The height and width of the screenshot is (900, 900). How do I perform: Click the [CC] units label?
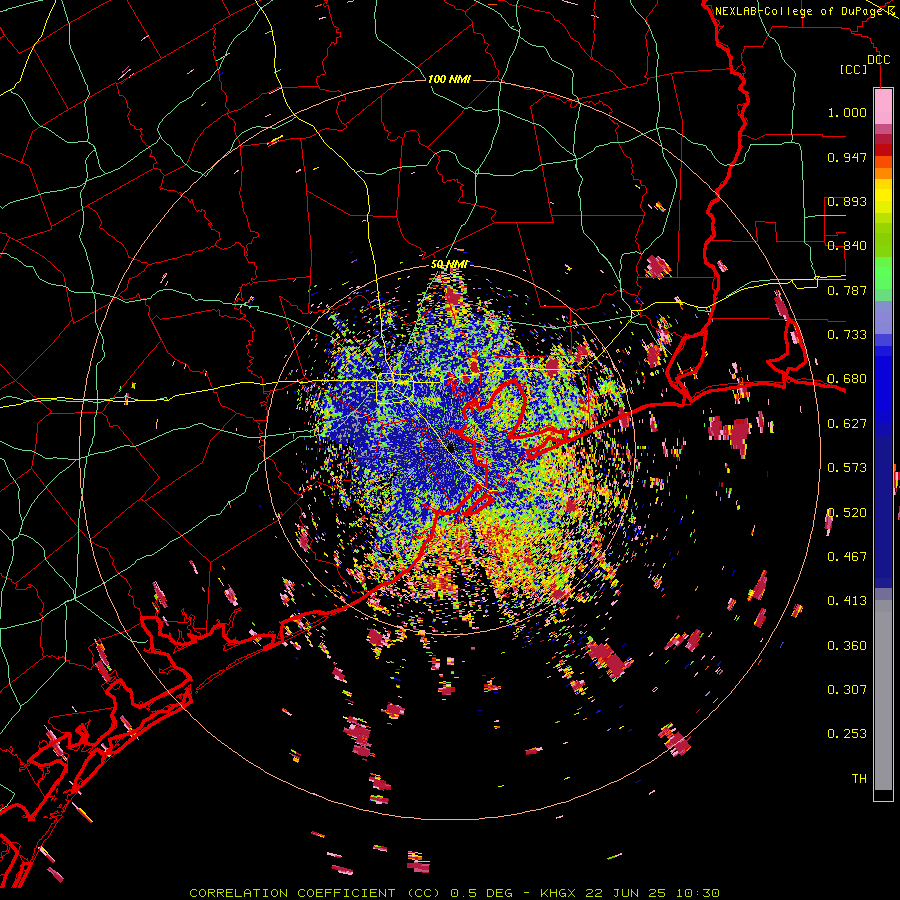854,69
